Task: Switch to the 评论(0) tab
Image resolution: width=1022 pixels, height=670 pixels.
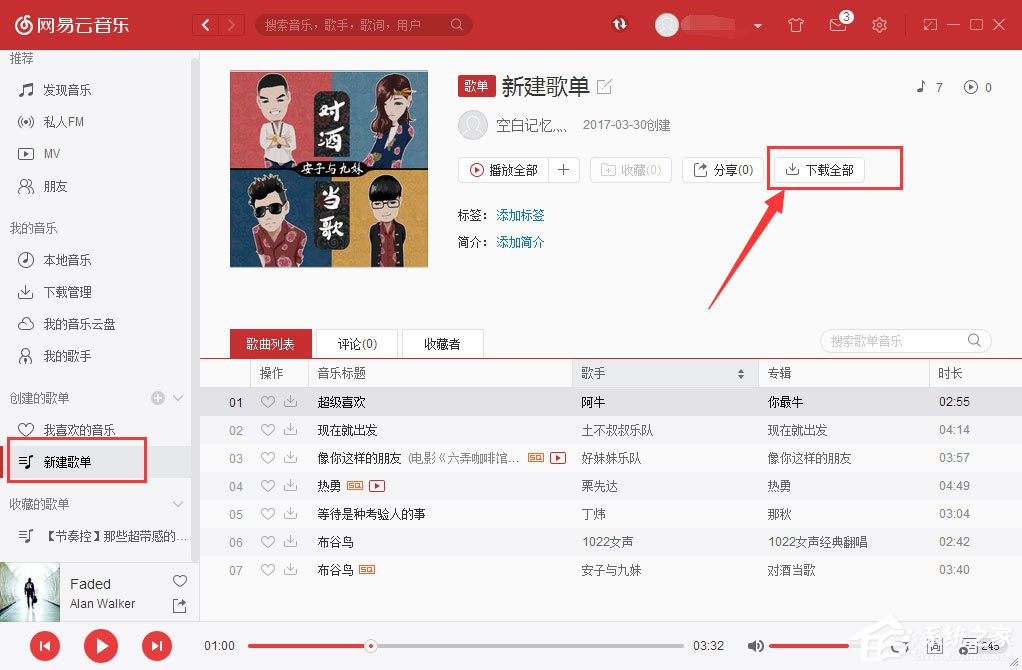Action: 356,343
